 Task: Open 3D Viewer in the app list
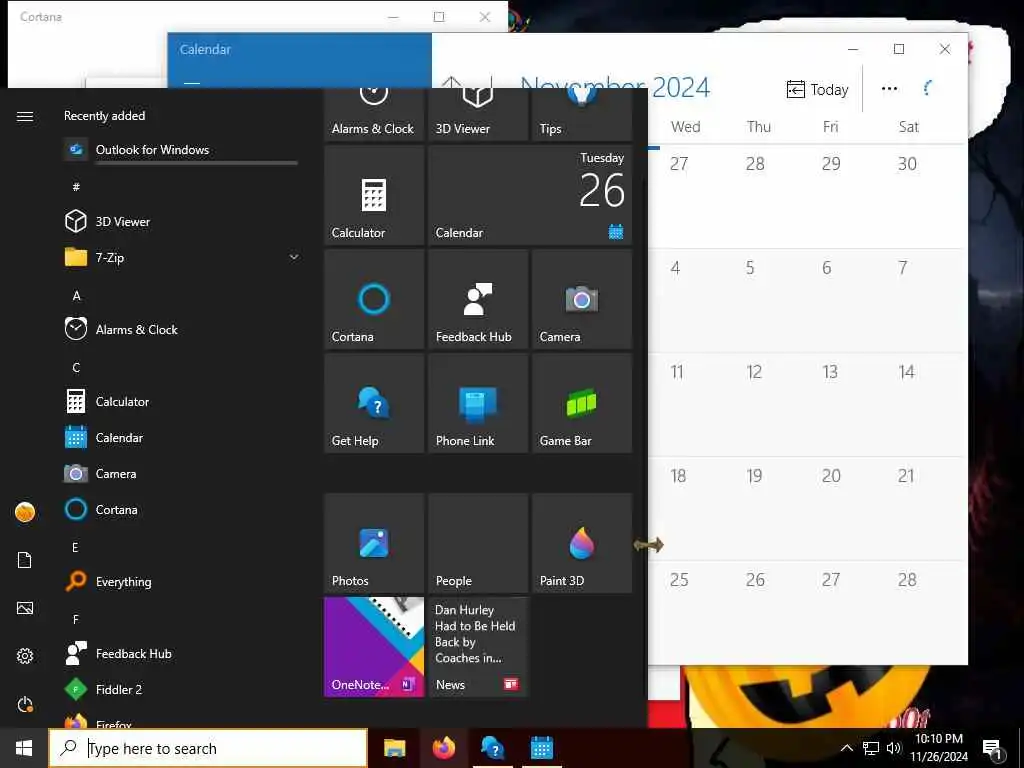182,221
